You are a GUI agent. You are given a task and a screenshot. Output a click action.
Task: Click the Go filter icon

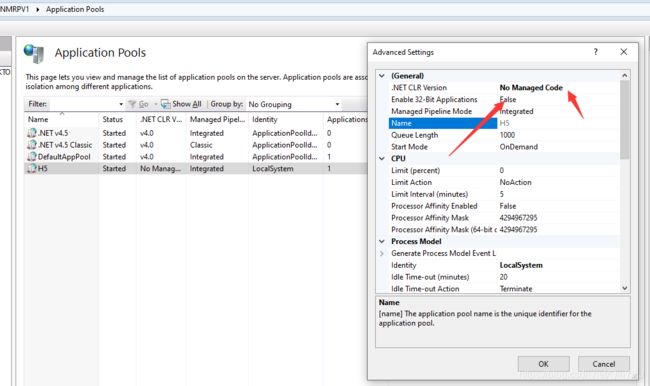coord(132,104)
